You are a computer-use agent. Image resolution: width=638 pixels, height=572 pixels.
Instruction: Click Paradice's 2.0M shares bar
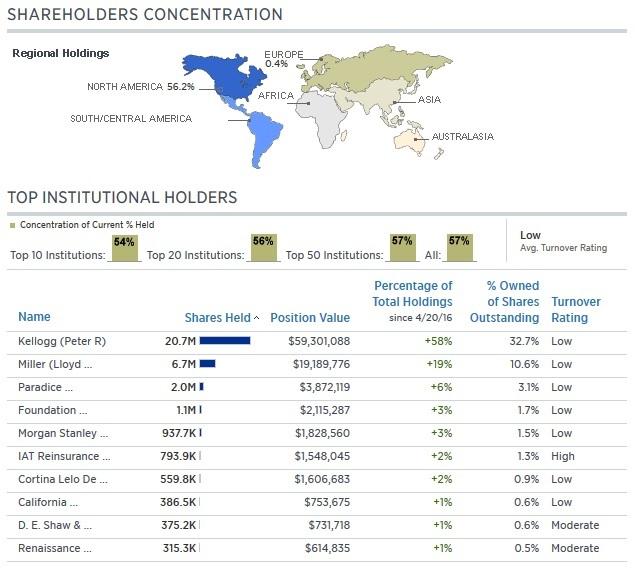point(202,387)
